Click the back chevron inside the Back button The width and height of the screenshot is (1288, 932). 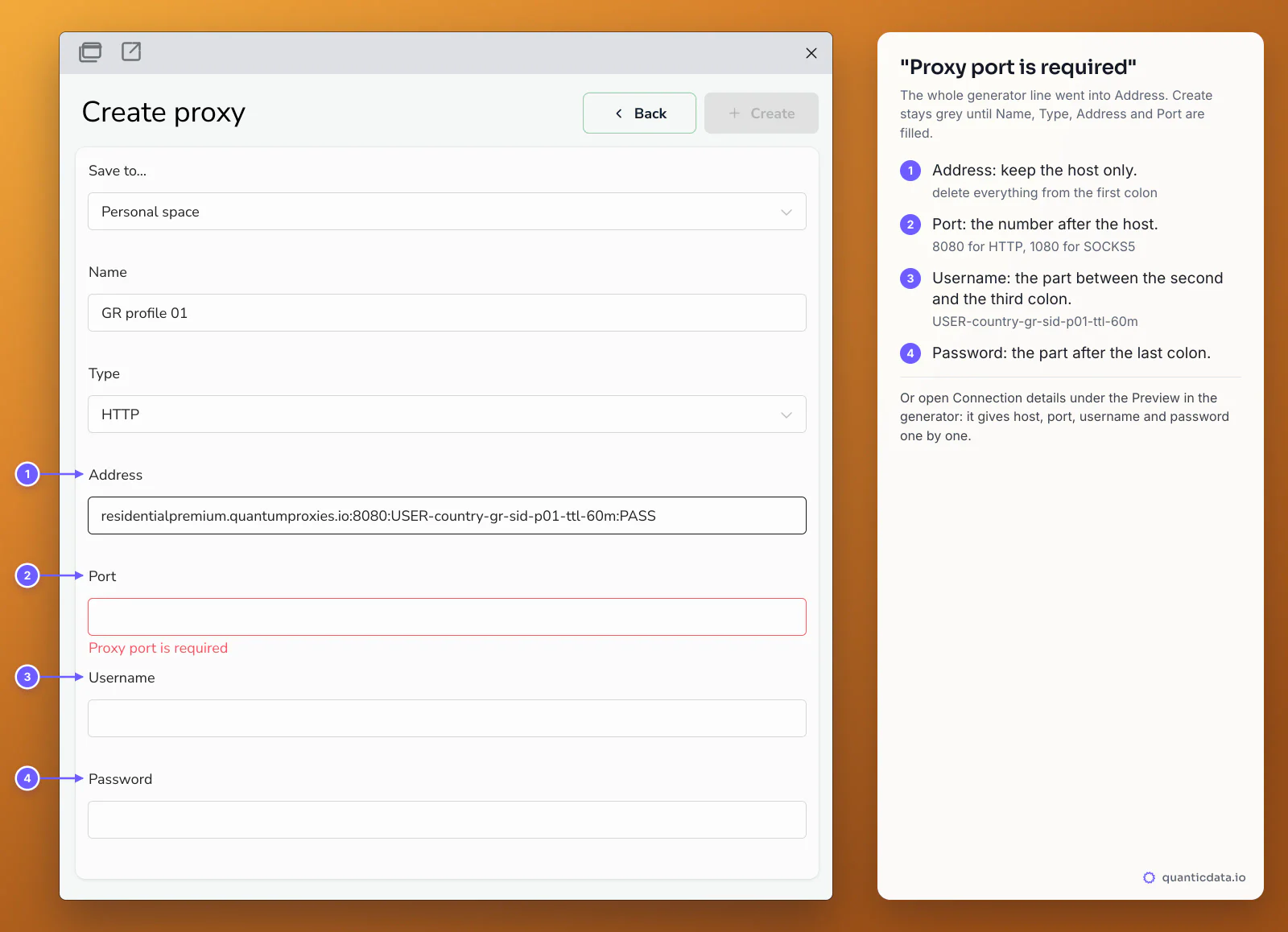pyautogui.click(x=618, y=113)
